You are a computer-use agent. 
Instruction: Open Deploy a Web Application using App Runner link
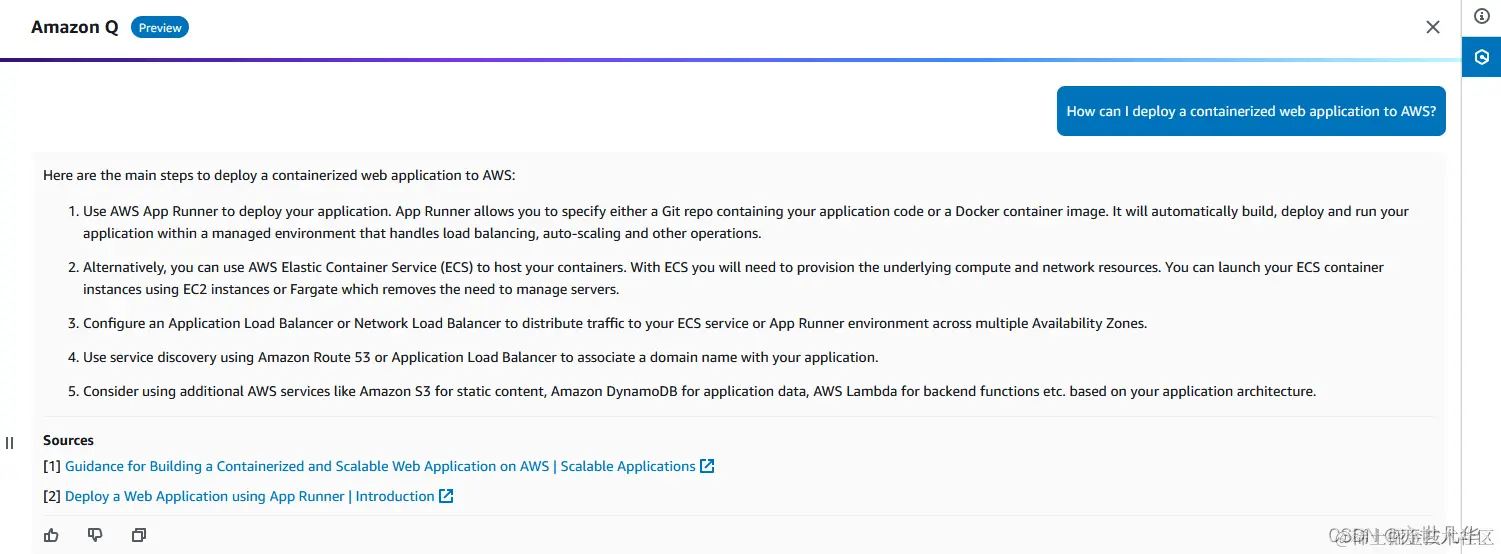point(250,496)
